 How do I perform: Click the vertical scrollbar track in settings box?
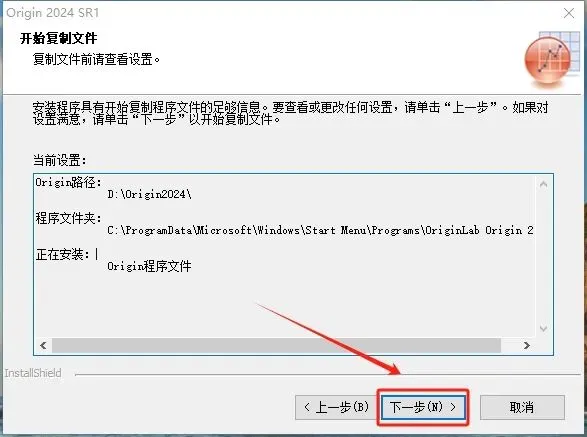pos(544,257)
